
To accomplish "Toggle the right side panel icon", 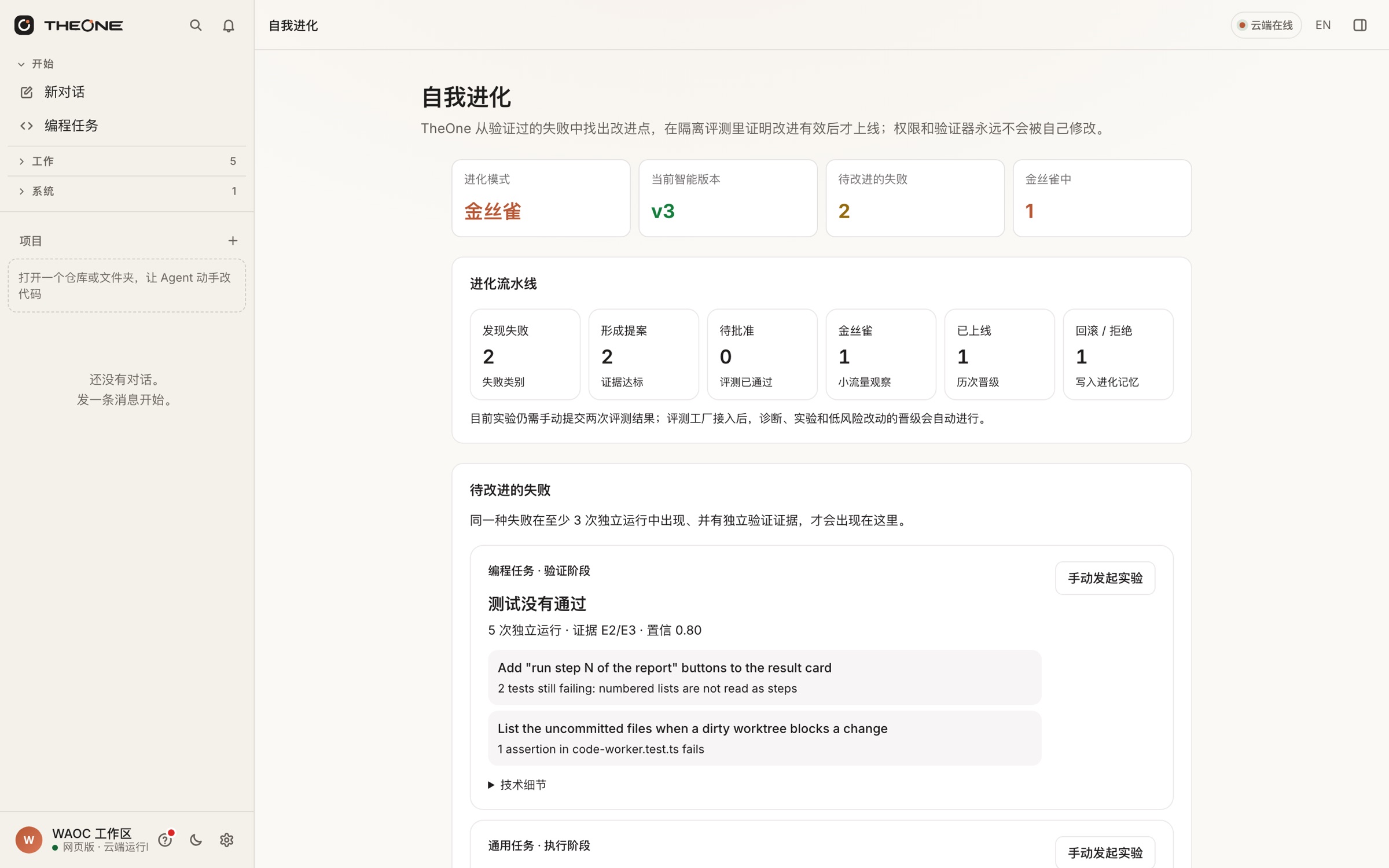I will [x=1359, y=25].
